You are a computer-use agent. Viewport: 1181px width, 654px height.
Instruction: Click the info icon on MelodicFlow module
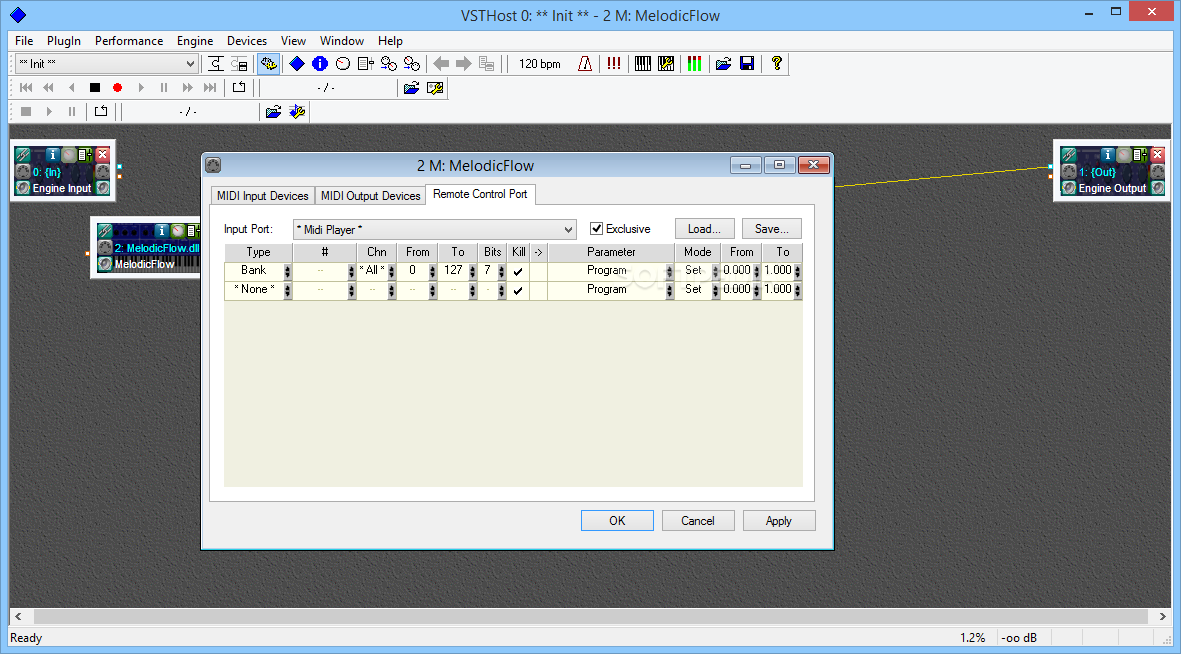[160, 231]
